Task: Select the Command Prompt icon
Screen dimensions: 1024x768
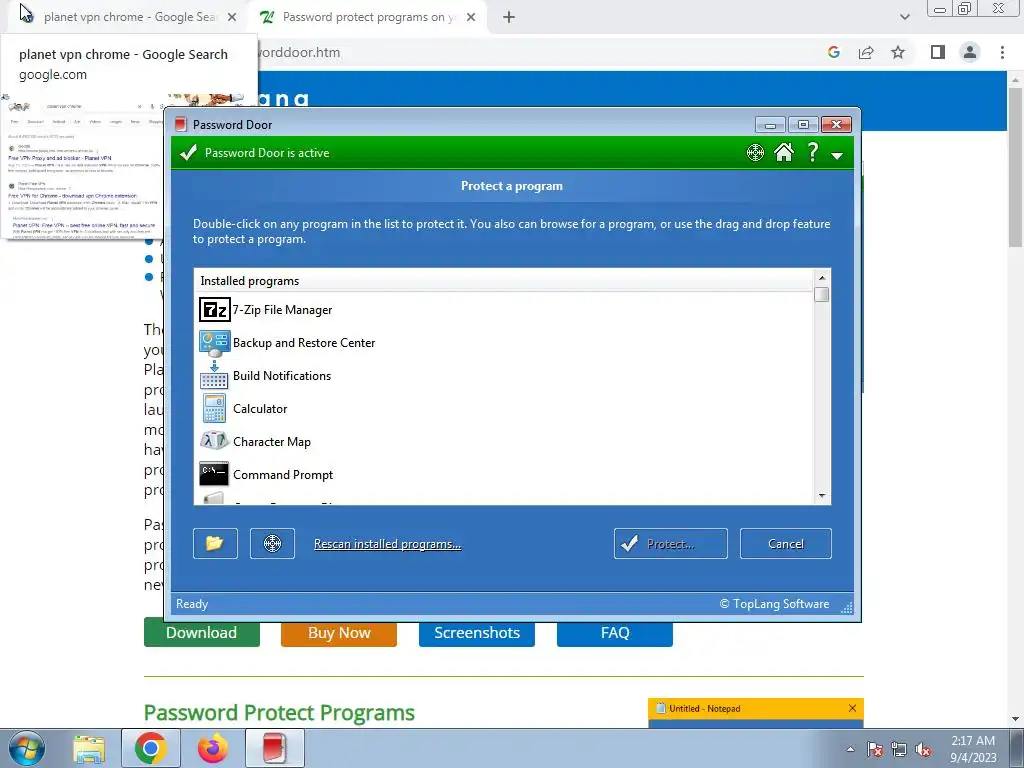Action: click(214, 475)
